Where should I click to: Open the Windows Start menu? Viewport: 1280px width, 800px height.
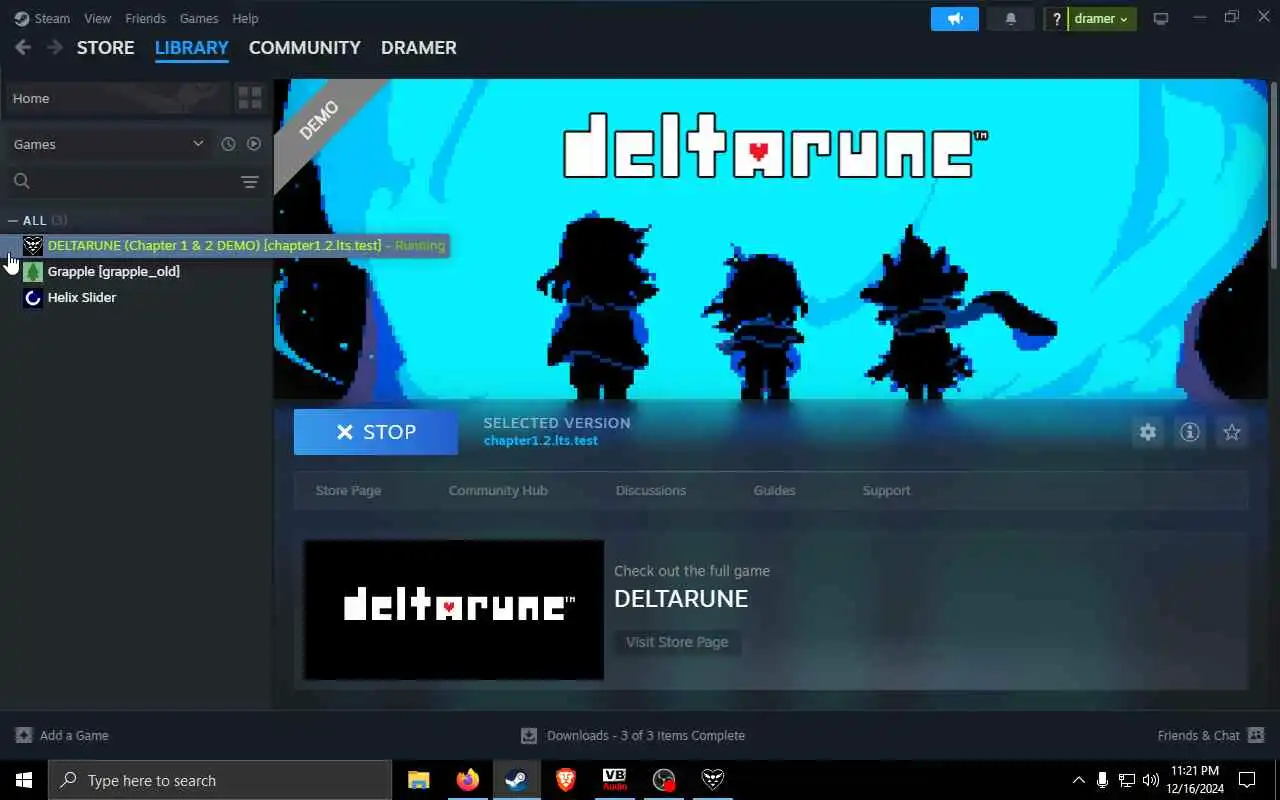(x=24, y=780)
